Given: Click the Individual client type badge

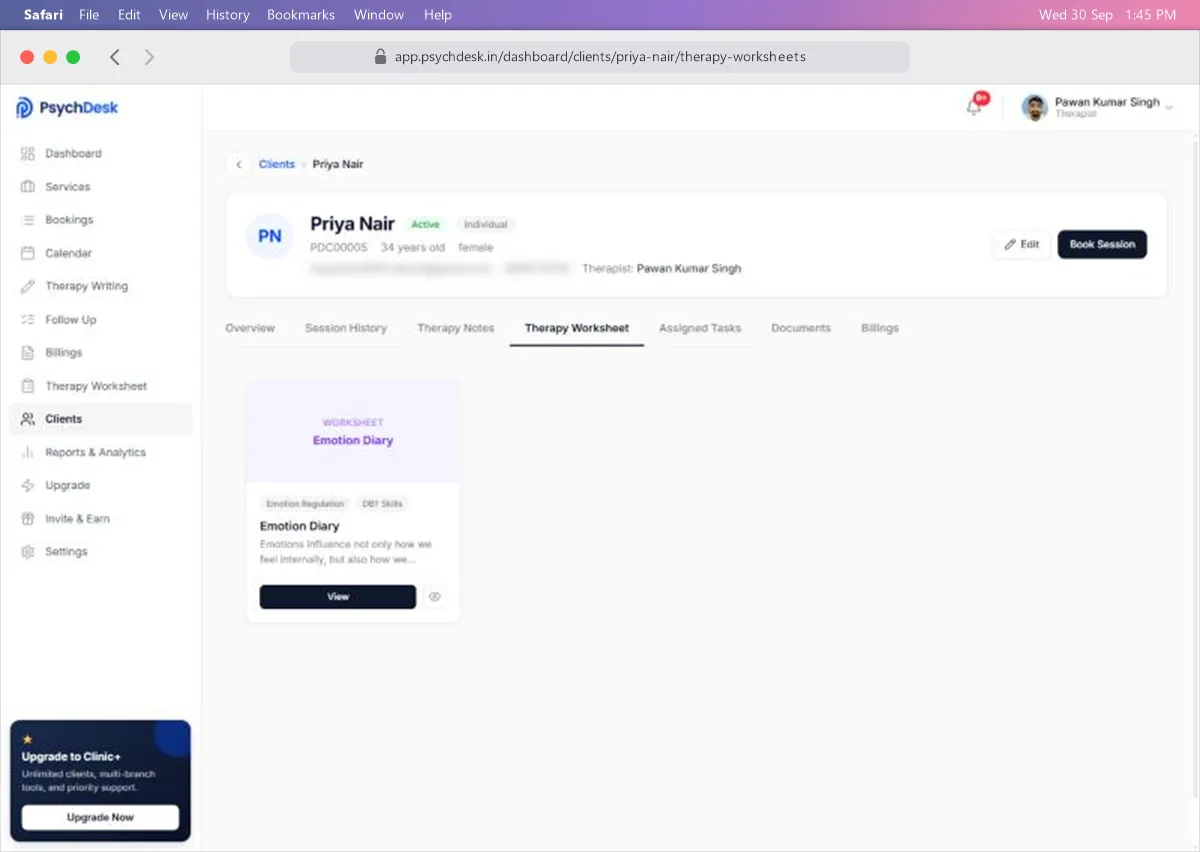Looking at the screenshot, I should coord(486,225).
